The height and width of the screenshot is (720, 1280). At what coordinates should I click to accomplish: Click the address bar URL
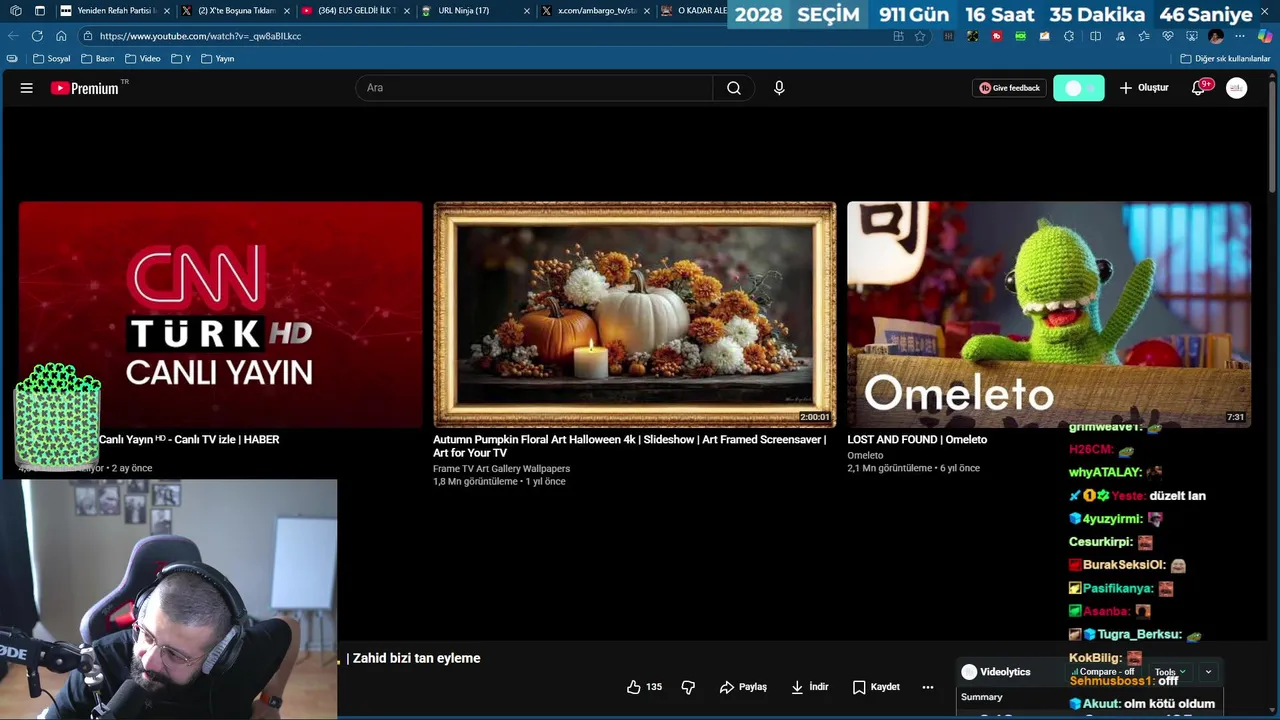200,36
